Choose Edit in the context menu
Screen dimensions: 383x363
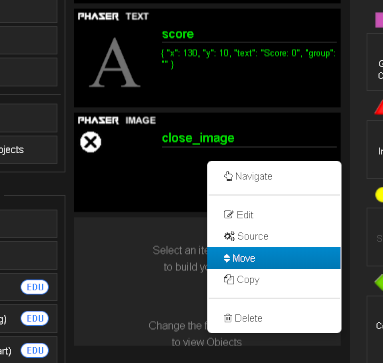pyautogui.click(x=274, y=215)
